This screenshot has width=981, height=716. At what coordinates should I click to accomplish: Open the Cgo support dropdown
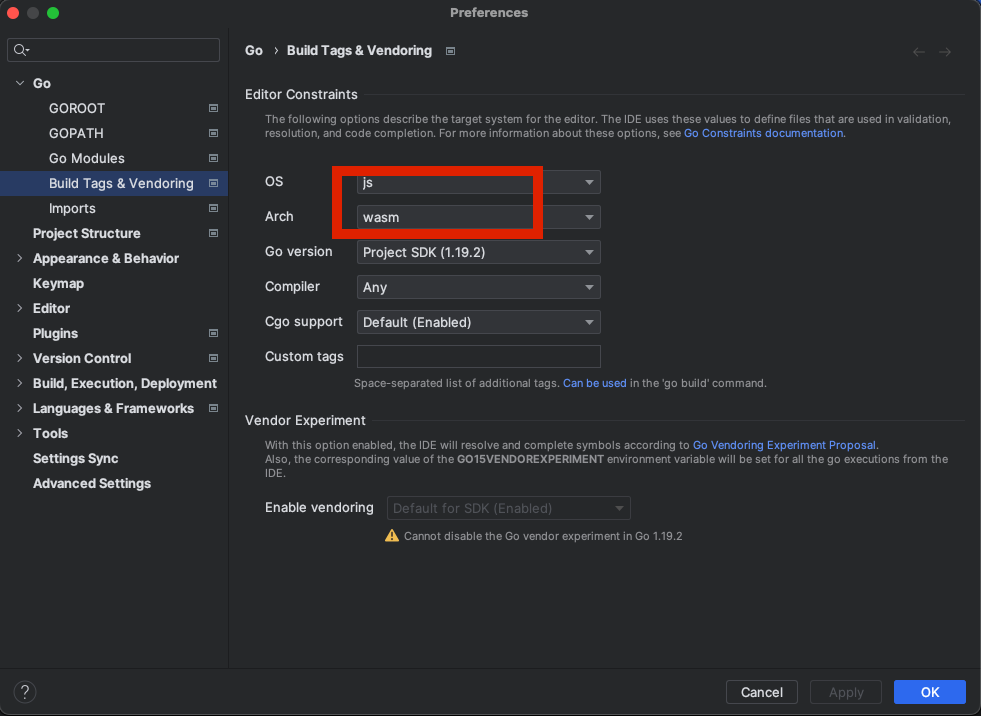pos(478,322)
